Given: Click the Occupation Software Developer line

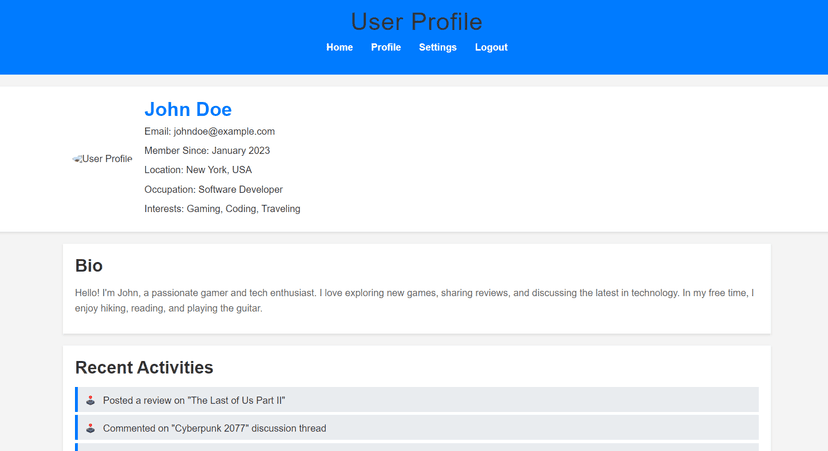Looking at the screenshot, I should 213,190.
